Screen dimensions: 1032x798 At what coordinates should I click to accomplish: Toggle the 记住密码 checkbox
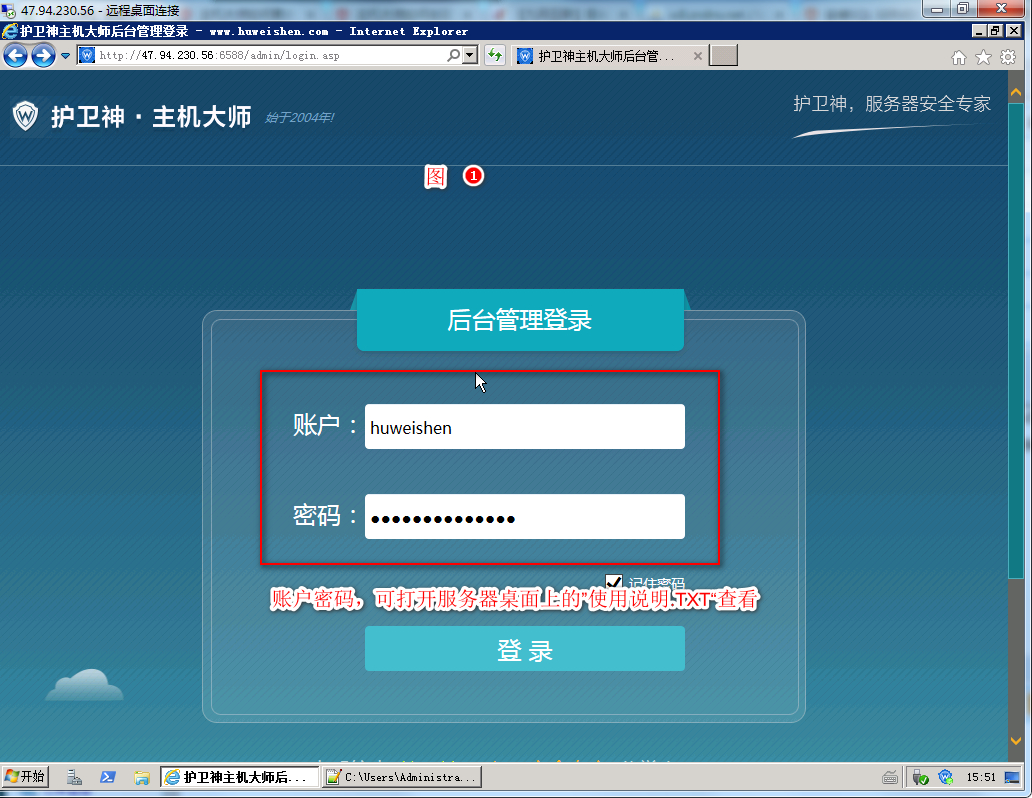[614, 582]
